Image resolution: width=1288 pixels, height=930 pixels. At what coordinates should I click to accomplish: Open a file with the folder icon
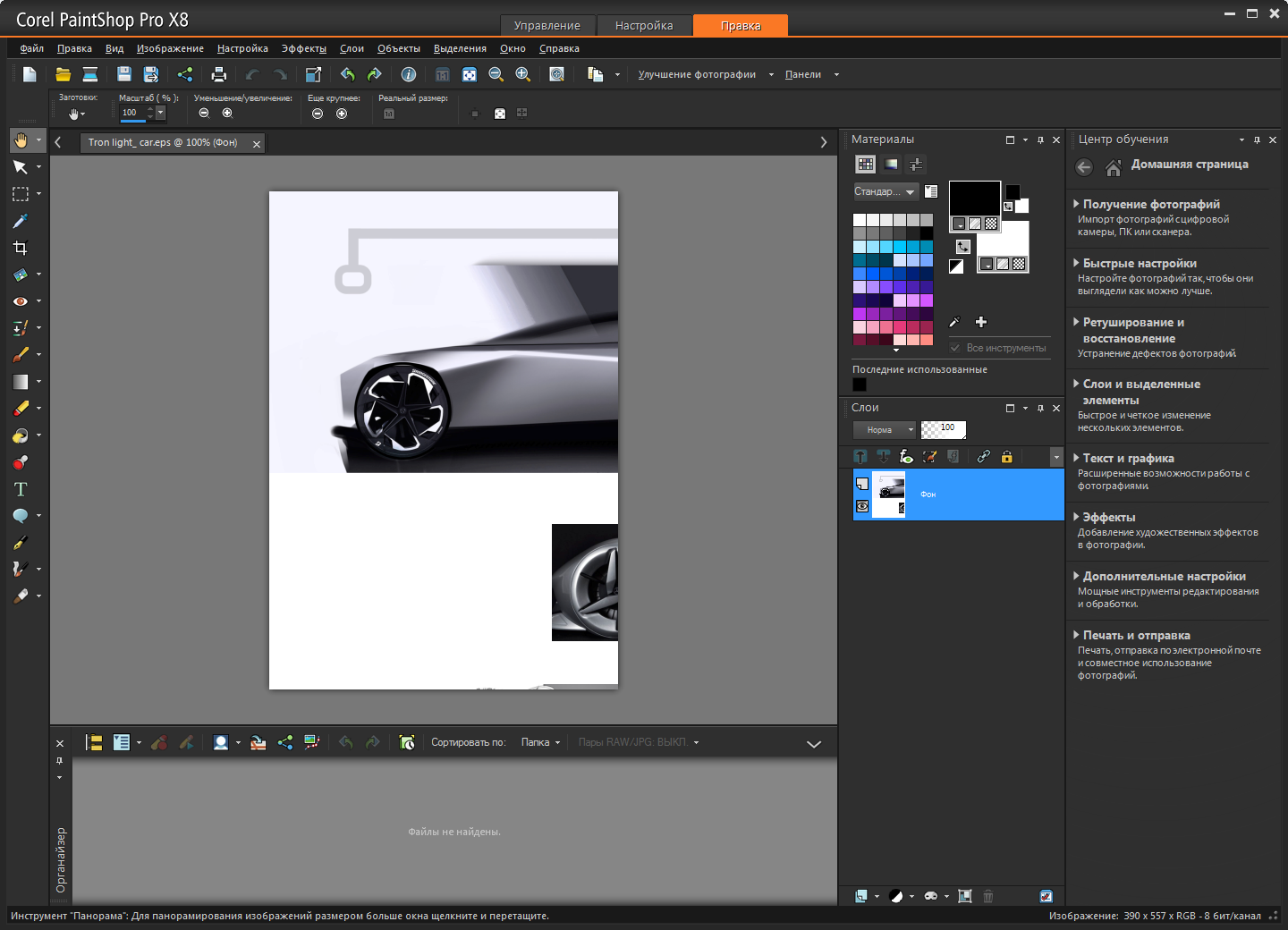[63, 74]
